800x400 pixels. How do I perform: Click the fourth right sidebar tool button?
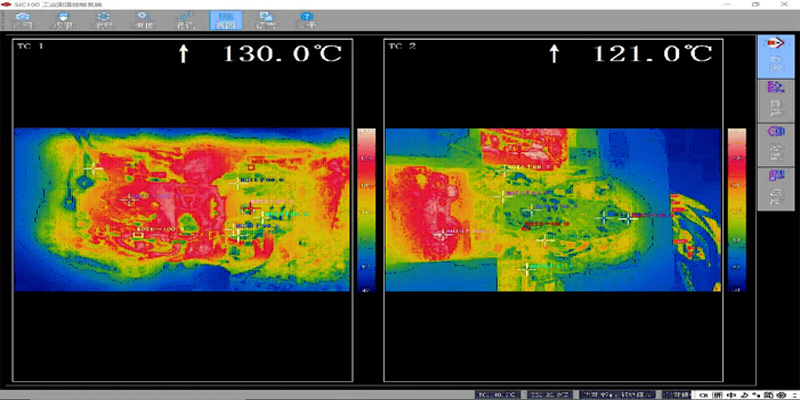tap(771, 187)
